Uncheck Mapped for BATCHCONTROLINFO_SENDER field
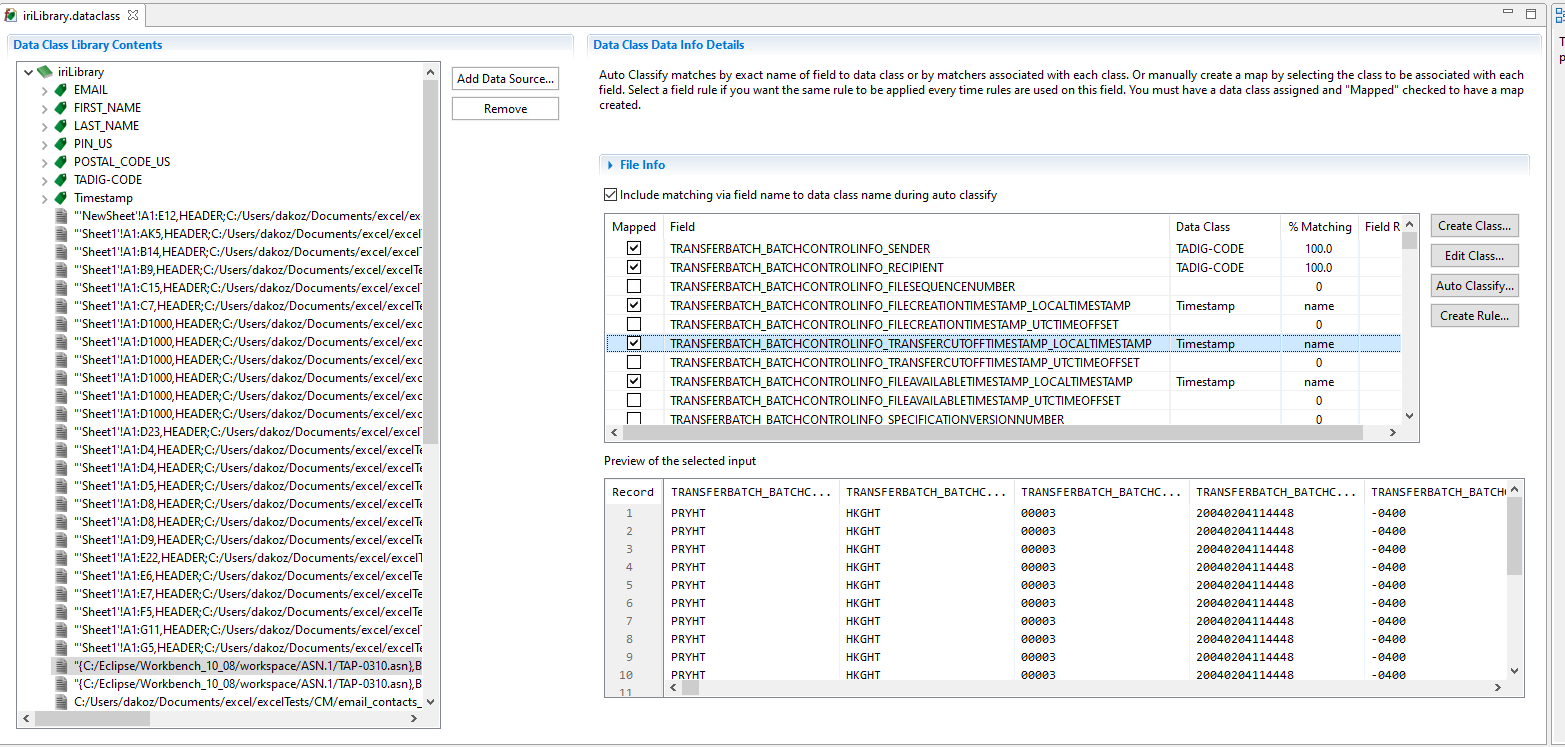The width and height of the screenshot is (1565, 747). (x=634, y=248)
